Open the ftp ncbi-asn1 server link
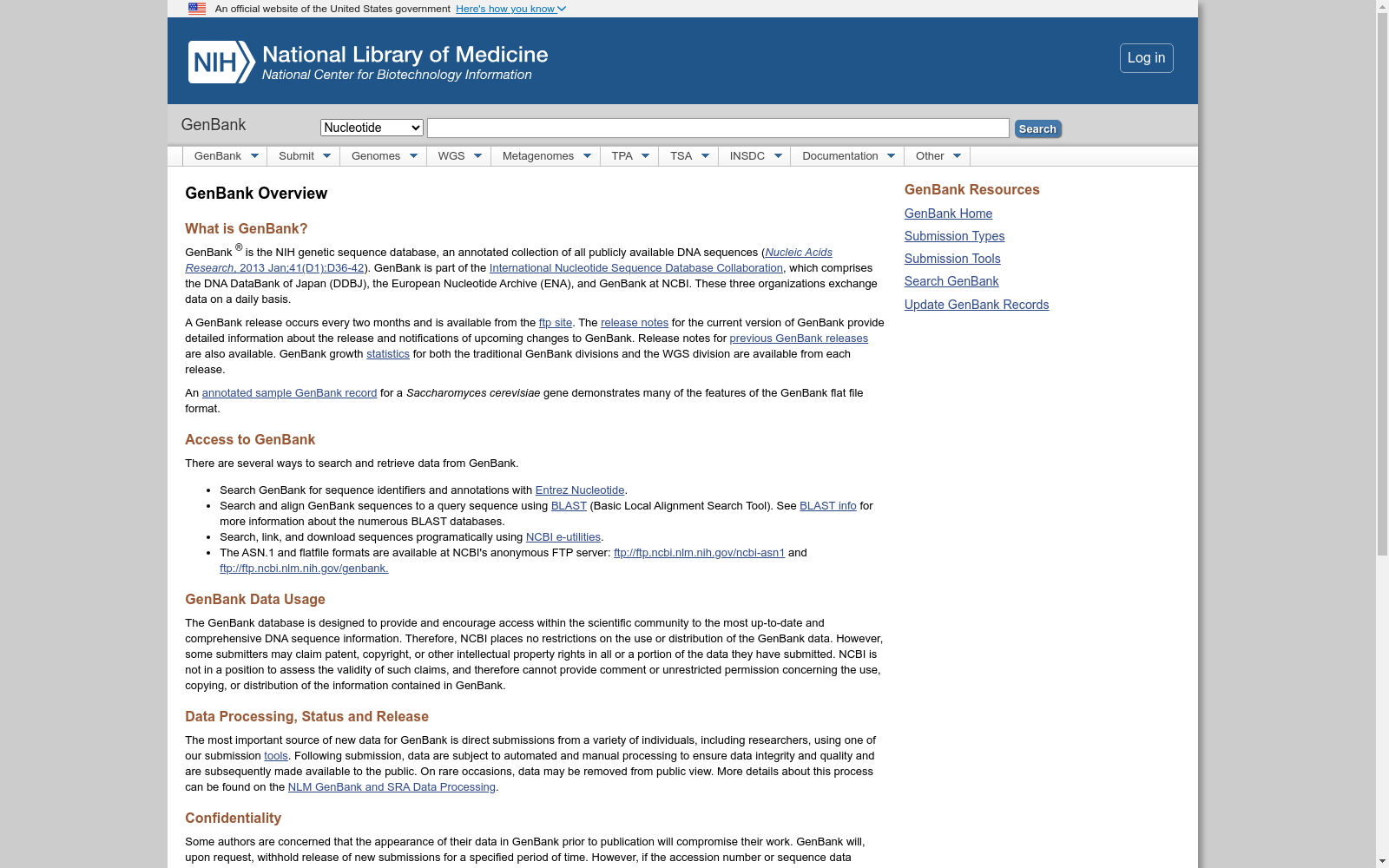The image size is (1389, 868). [x=699, y=553]
